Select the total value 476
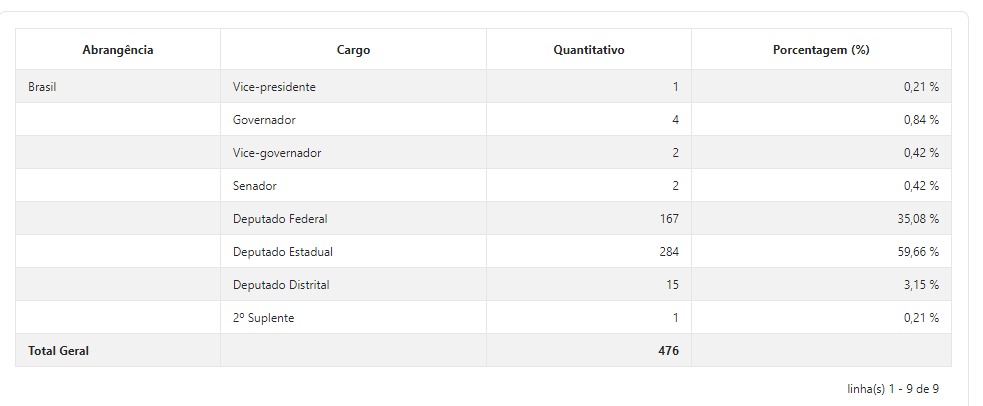The height and width of the screenshot is (406, 983). 669,351
